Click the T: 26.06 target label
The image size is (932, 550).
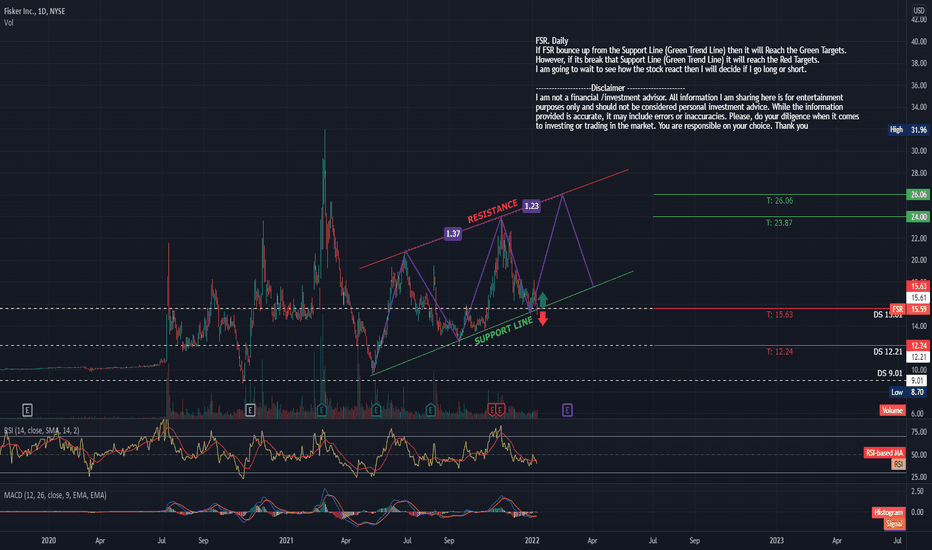tap(779, 200)
